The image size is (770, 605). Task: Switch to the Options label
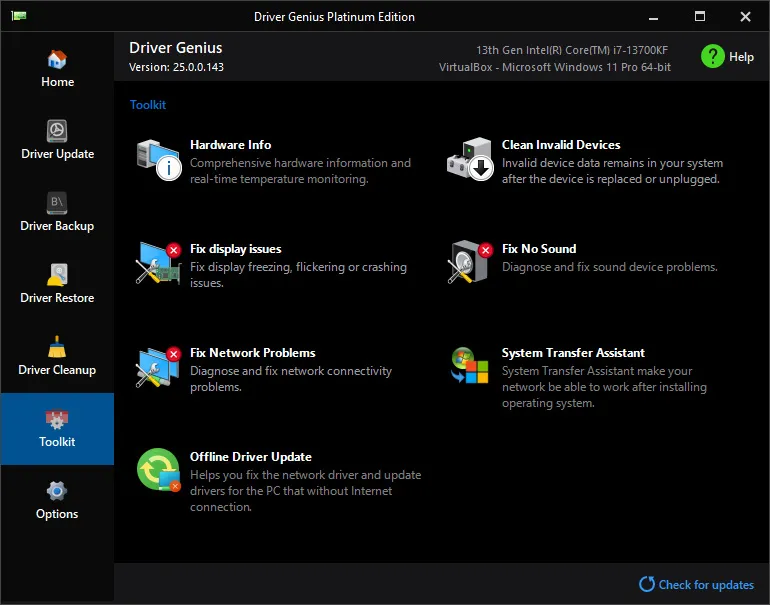(57, 514)
